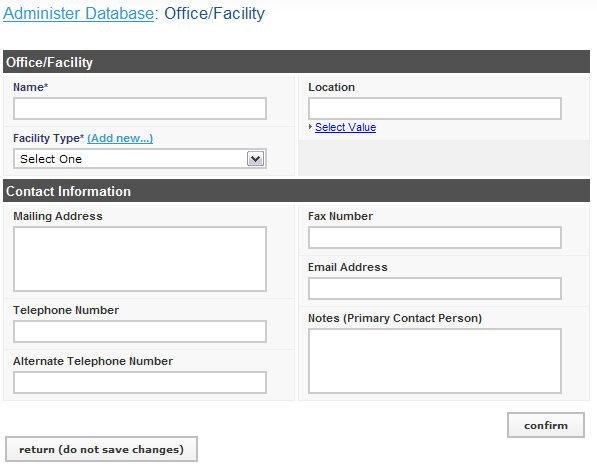Viewport: 597px width, 470px height.
Task: Expand the Select Value triangle arrow
Action: [x=310, y=126]
